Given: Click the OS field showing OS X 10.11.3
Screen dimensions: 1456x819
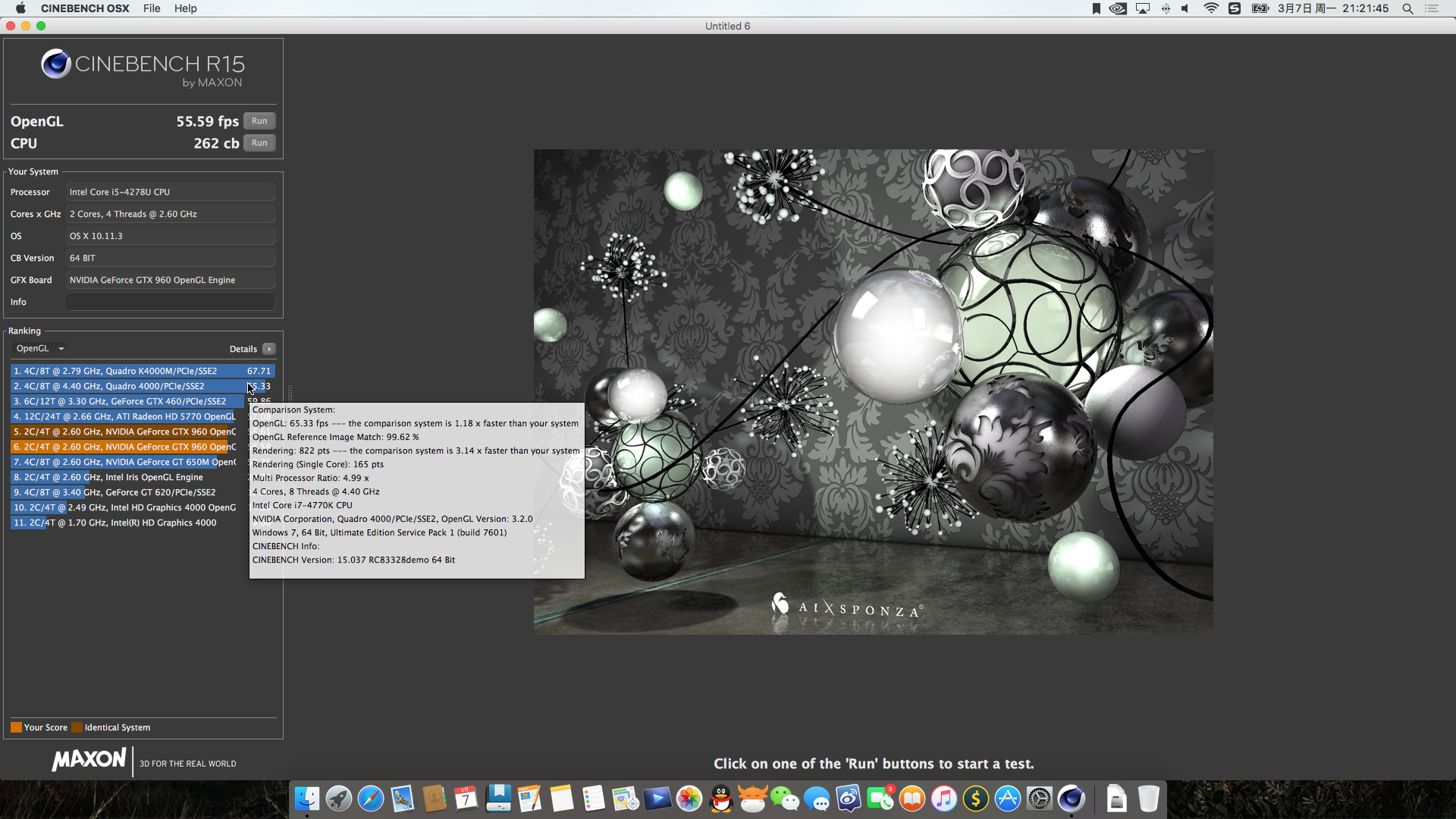Looking at the screenshot, I should pos(171,236).
